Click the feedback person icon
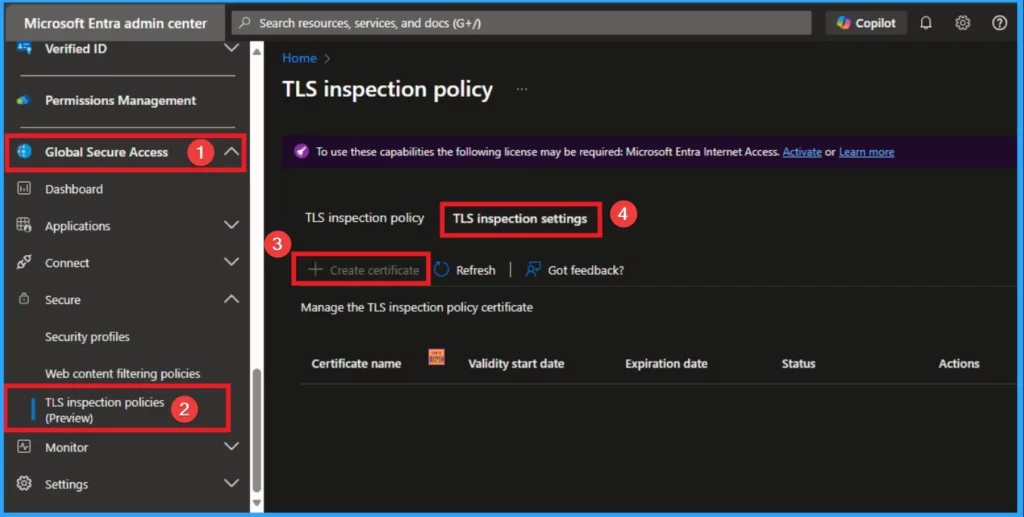 tap(533, 270)
